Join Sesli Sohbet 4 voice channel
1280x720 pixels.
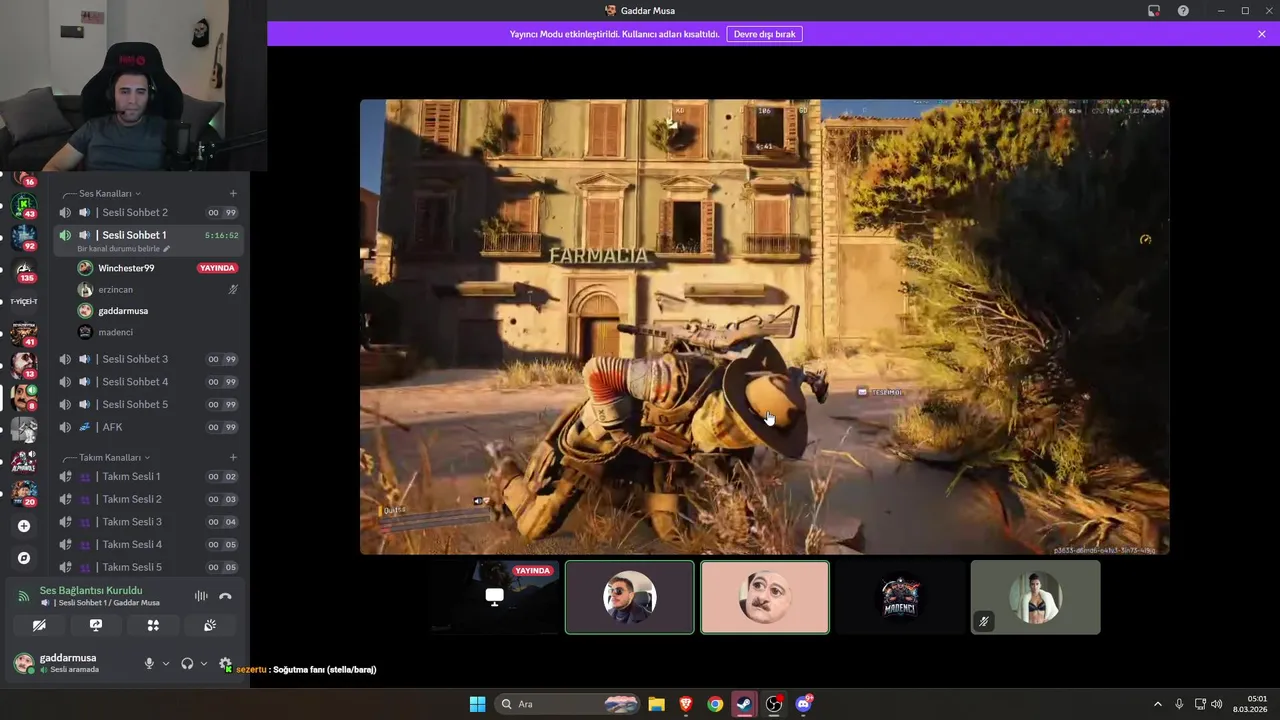point(148,382)
